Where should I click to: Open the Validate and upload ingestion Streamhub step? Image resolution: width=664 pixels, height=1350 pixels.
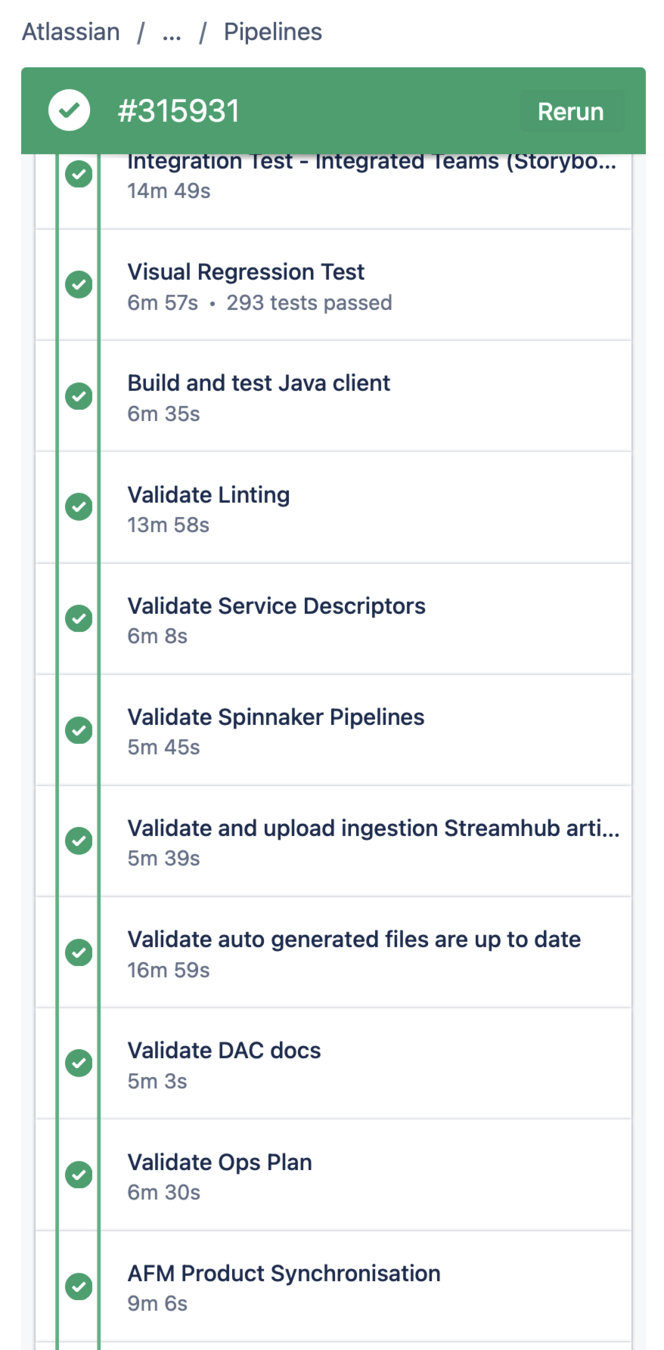coord(373,828)
